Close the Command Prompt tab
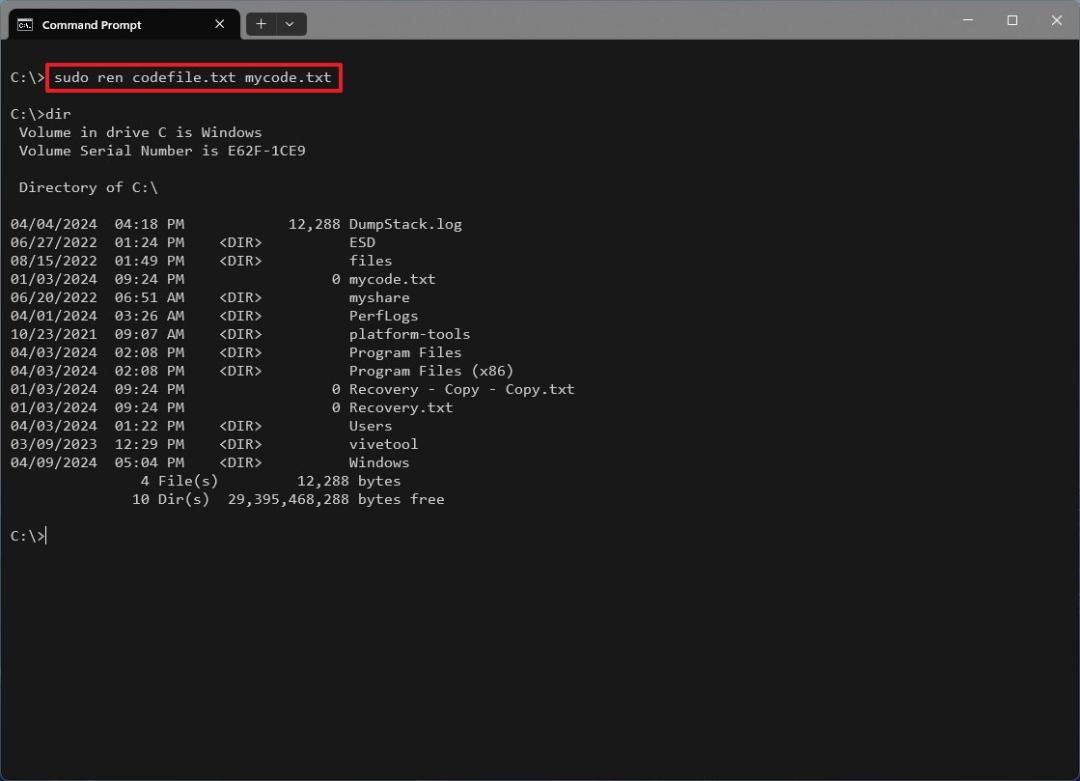Image resolution: width=1080 pixels, height=781 pixels. 220,24
